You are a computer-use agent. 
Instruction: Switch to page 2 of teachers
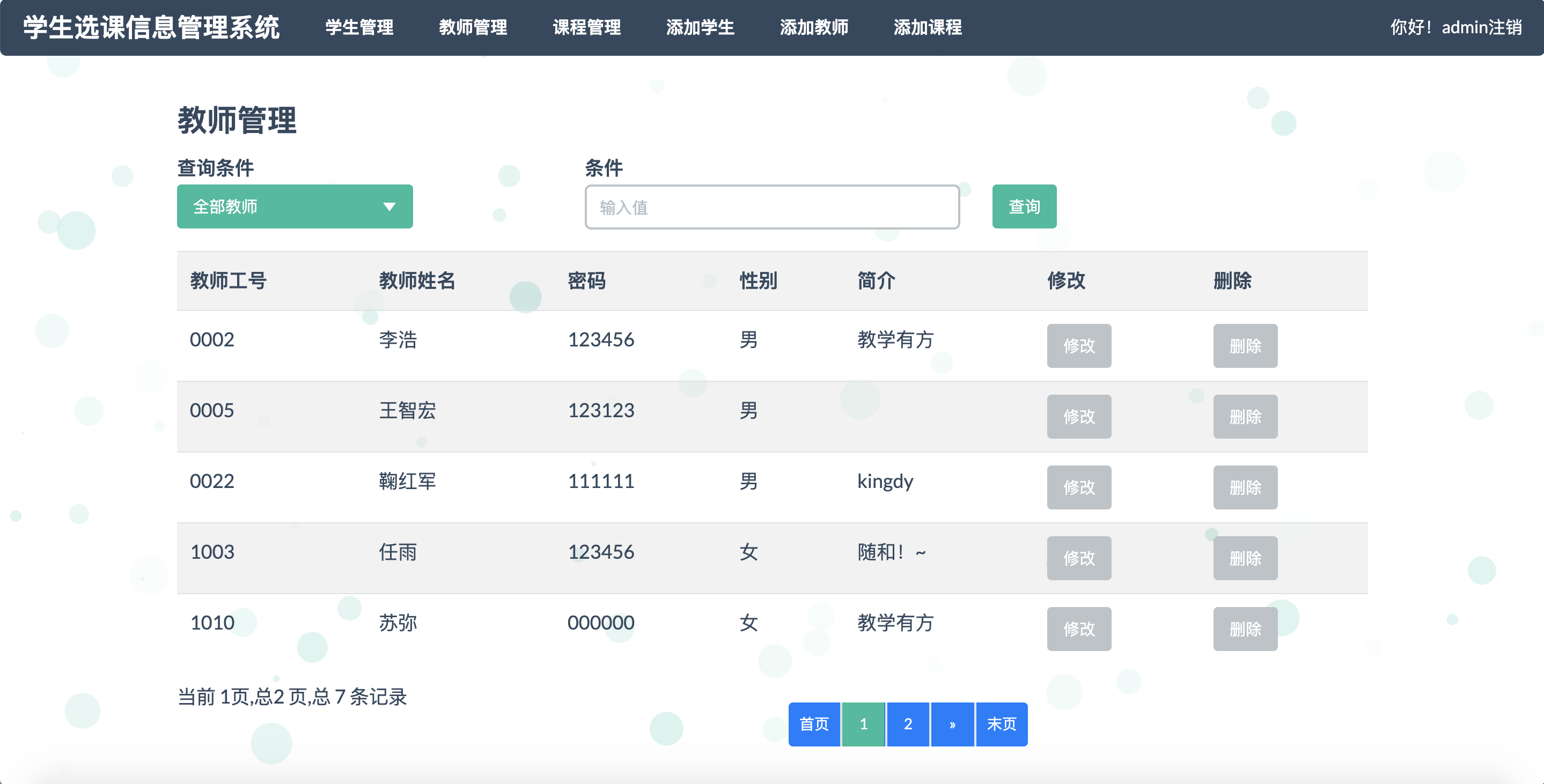tap(907, 724)
